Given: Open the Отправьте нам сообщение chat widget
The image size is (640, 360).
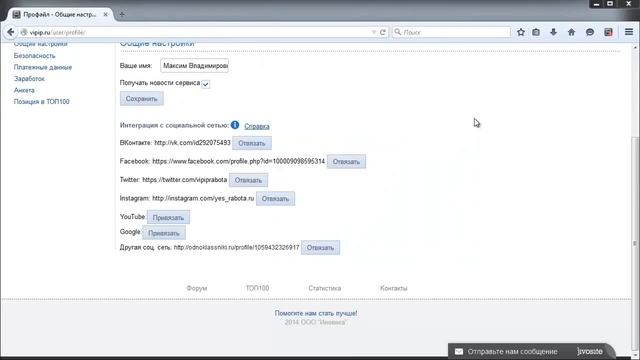Looking at the screenshot, I should (531, 351).
